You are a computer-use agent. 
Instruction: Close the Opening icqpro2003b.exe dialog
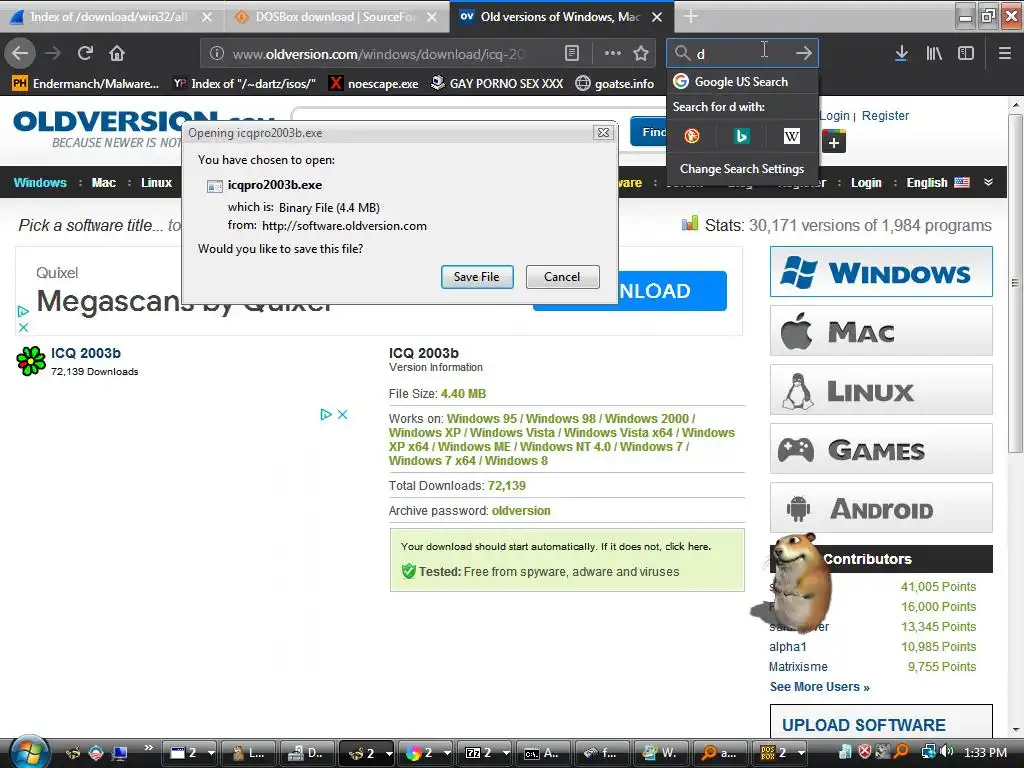603,133
